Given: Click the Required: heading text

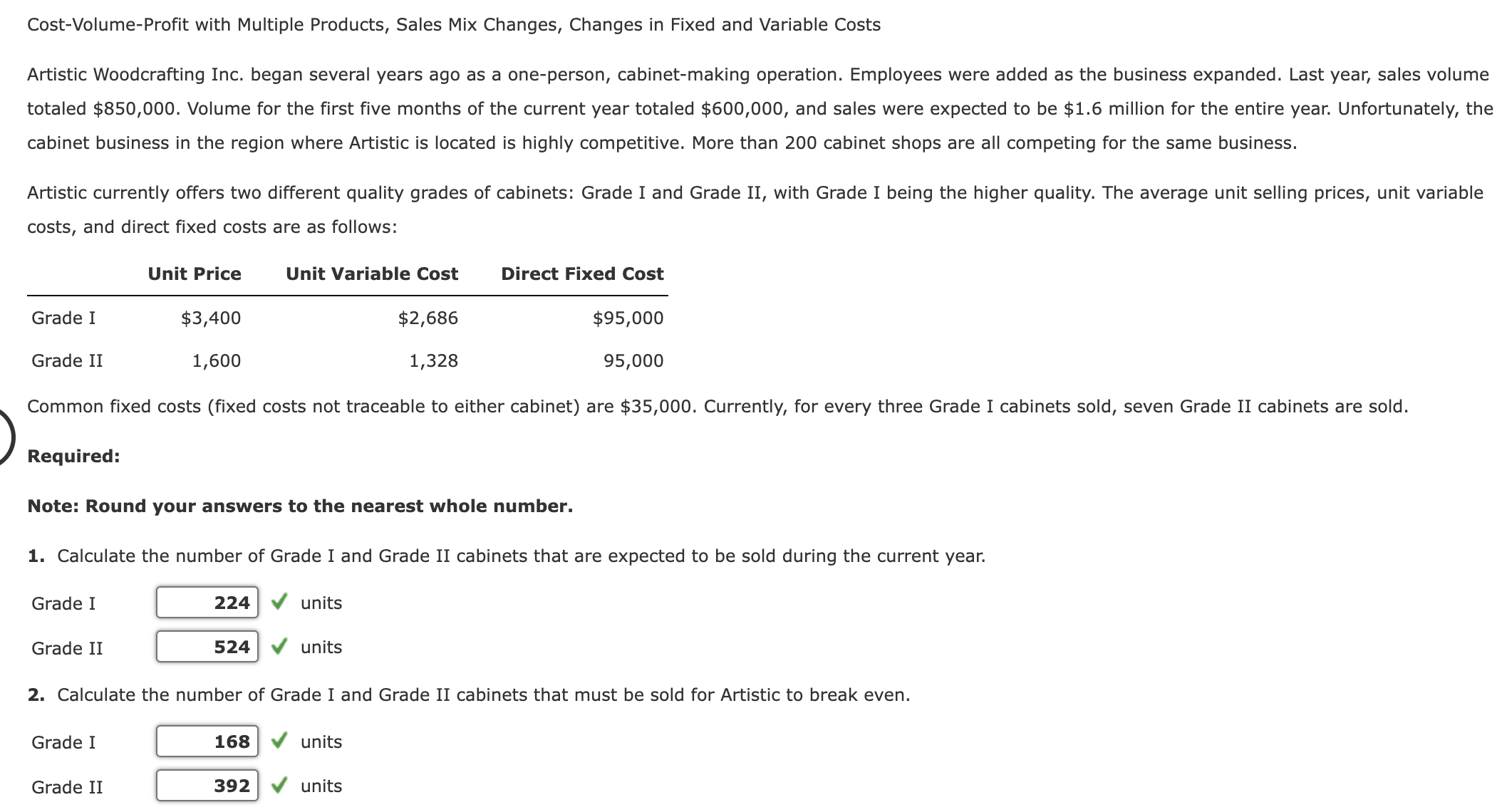Looking at the screenshot, I should (x=73, y=456).
